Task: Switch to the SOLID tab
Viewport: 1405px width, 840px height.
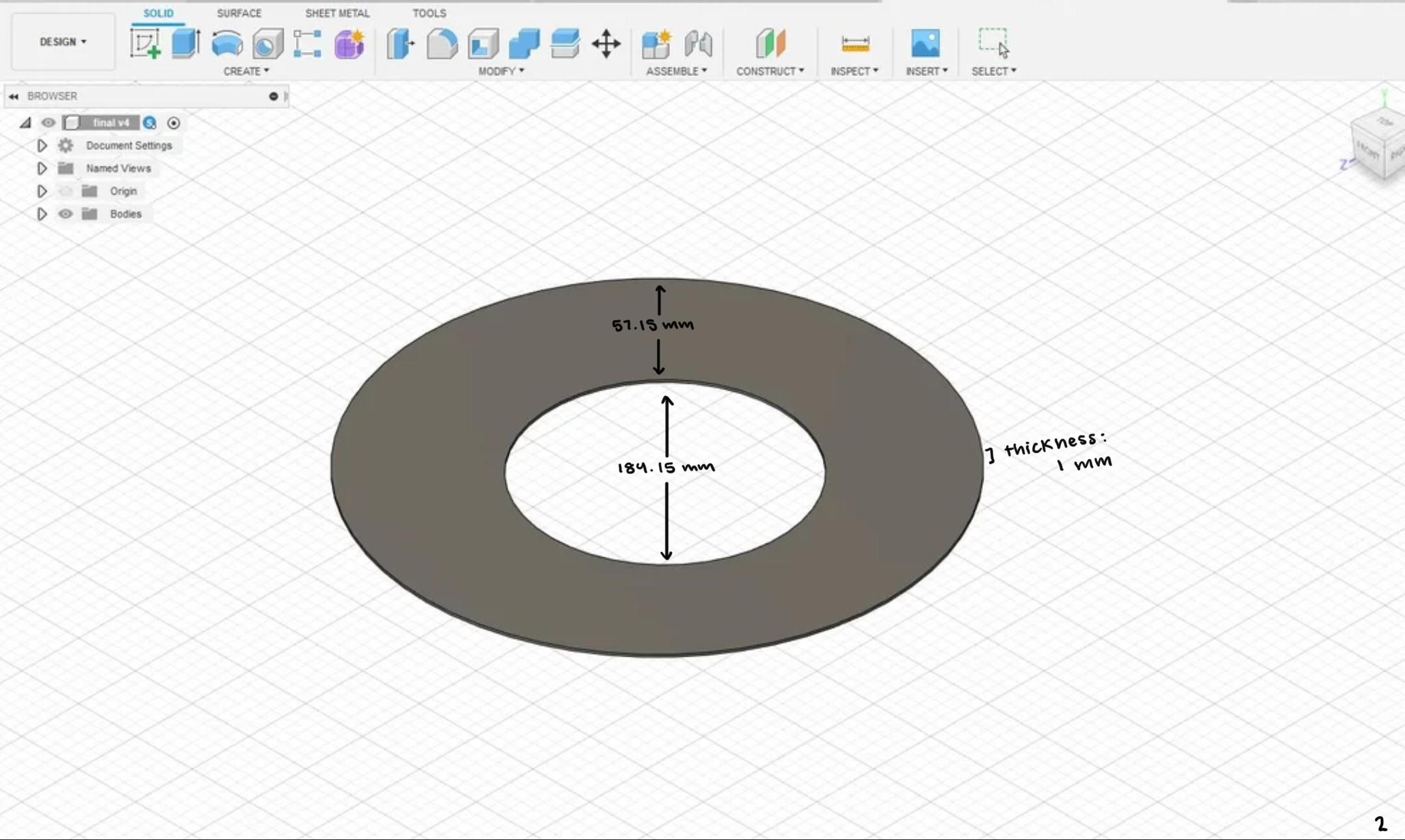Action: pos(158,13)
